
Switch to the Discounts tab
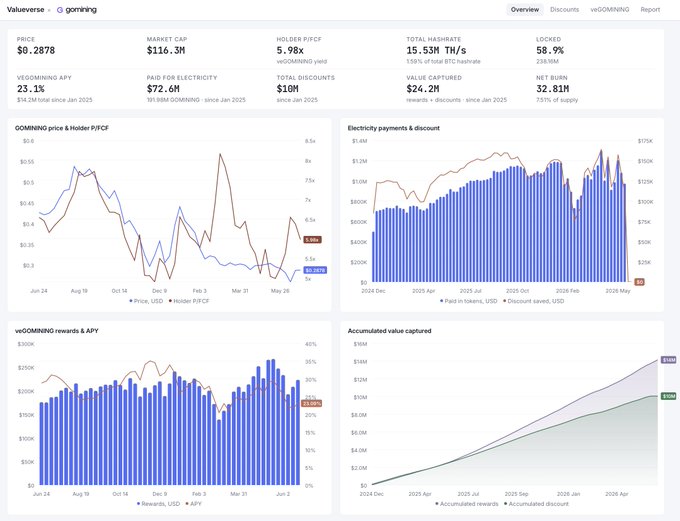click(x=564, y=10)
